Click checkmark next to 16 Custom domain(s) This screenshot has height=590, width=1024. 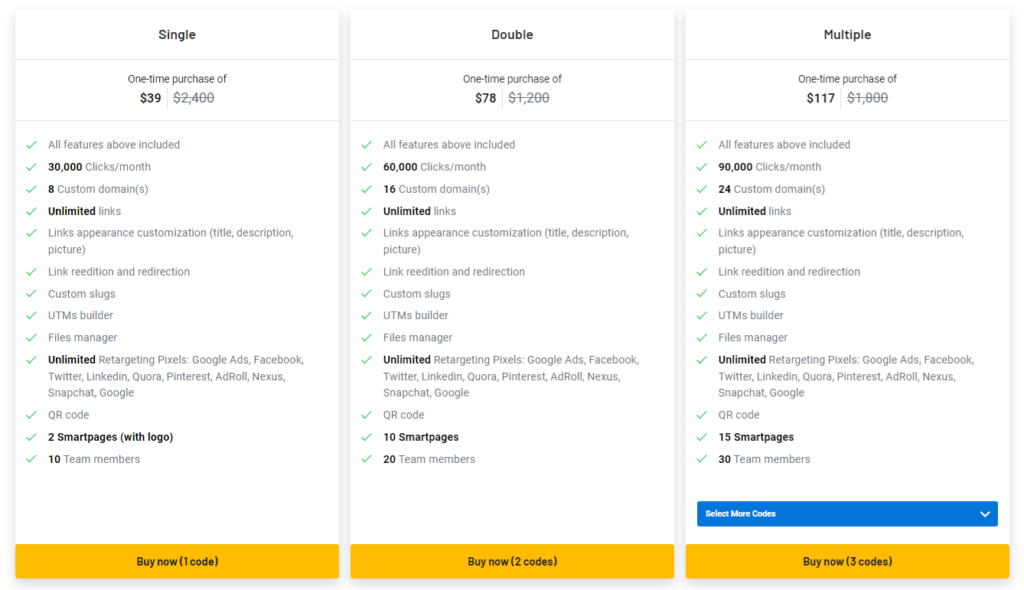pos(366,189)
